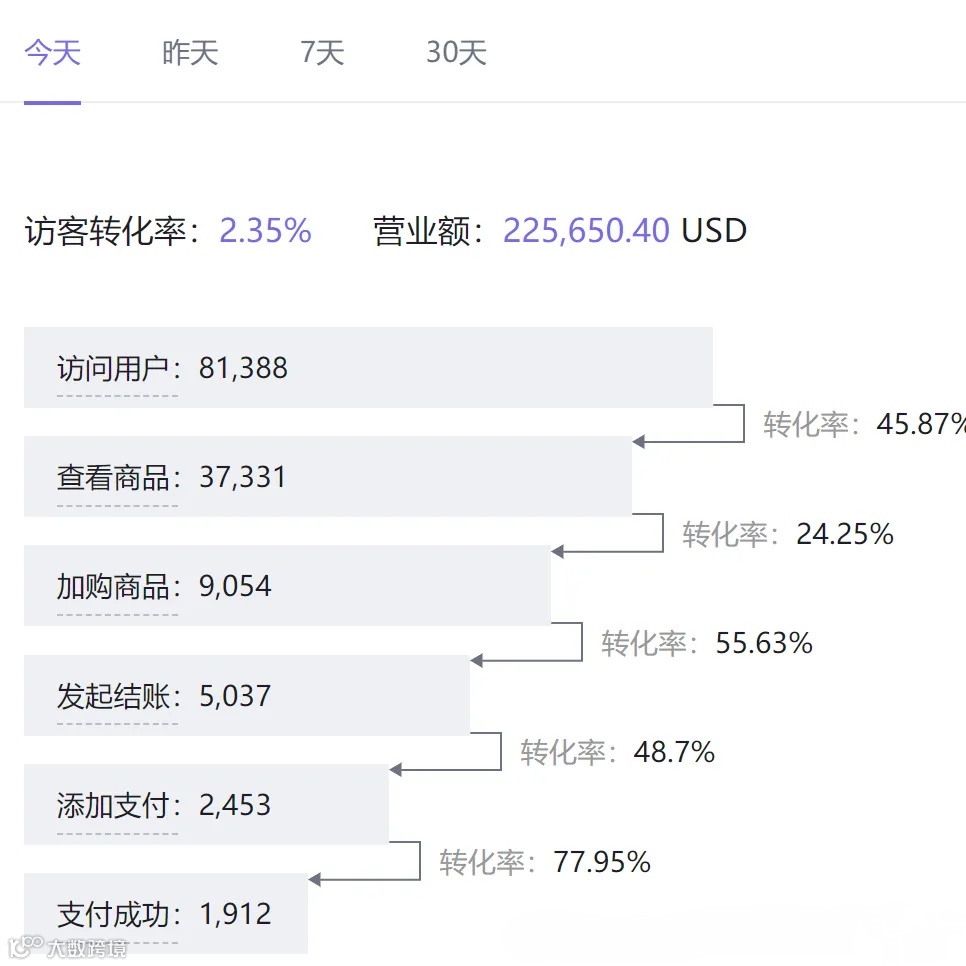Switch to the 30天 tab
The width and height of the screenshot is (966, 966).
[456, 53]
